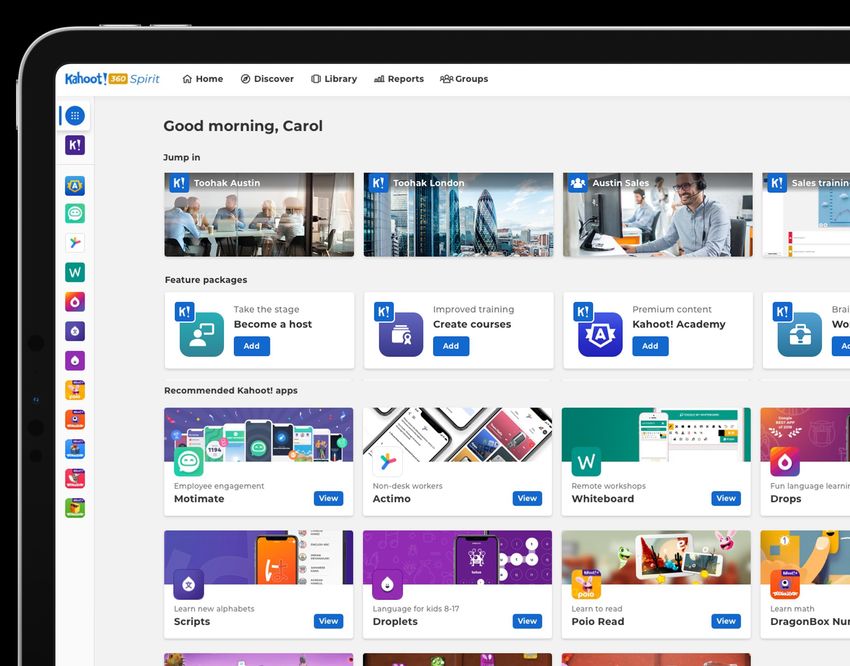
Task: Click the Actimo app logo on card
Action: (388, 461)
